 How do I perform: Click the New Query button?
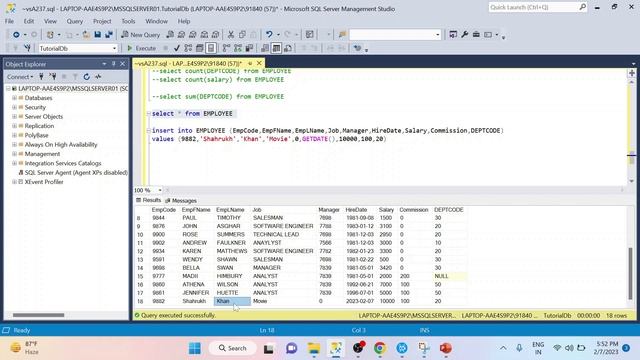(x=140, y=35)
